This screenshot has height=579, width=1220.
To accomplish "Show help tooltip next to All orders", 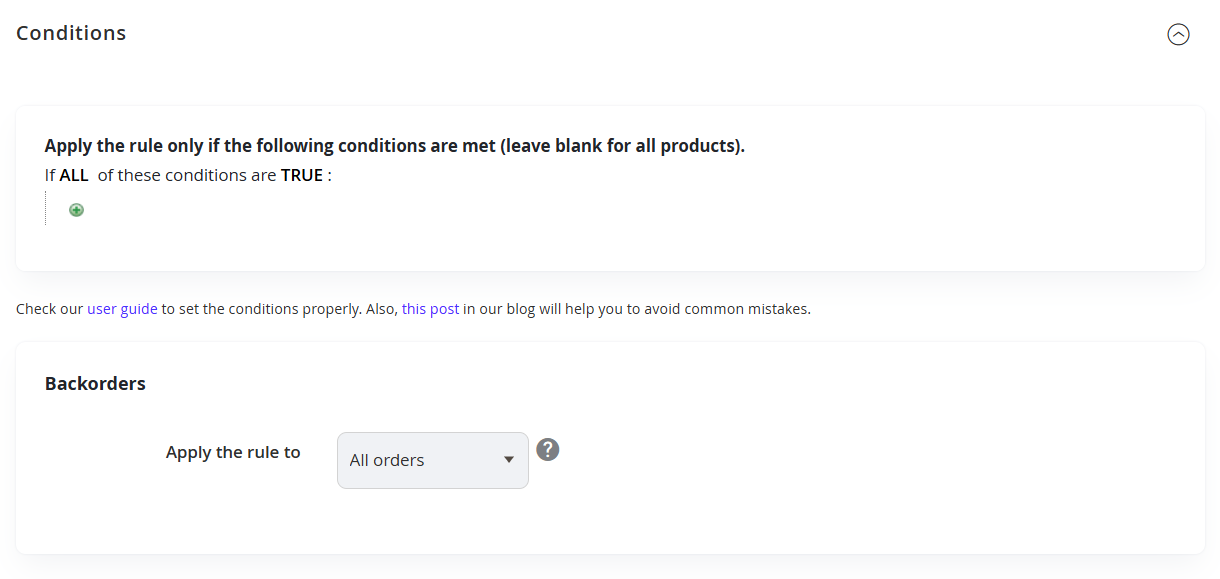I will (548, 450).
